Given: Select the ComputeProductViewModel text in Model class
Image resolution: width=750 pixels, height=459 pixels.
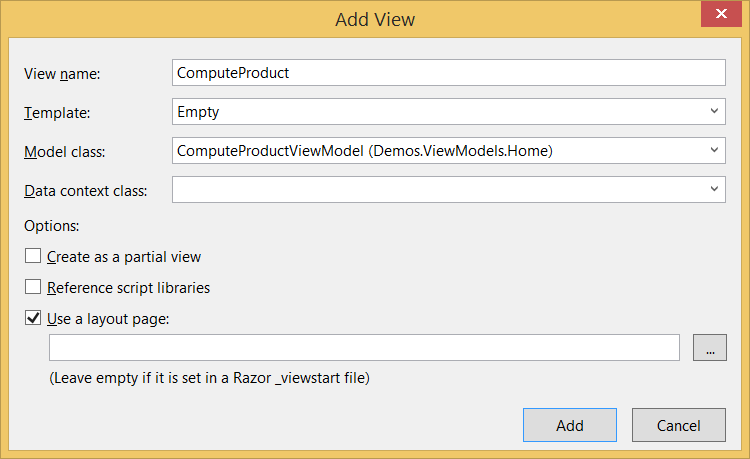Looking at the screenshot, I should [x=365, y=151].
